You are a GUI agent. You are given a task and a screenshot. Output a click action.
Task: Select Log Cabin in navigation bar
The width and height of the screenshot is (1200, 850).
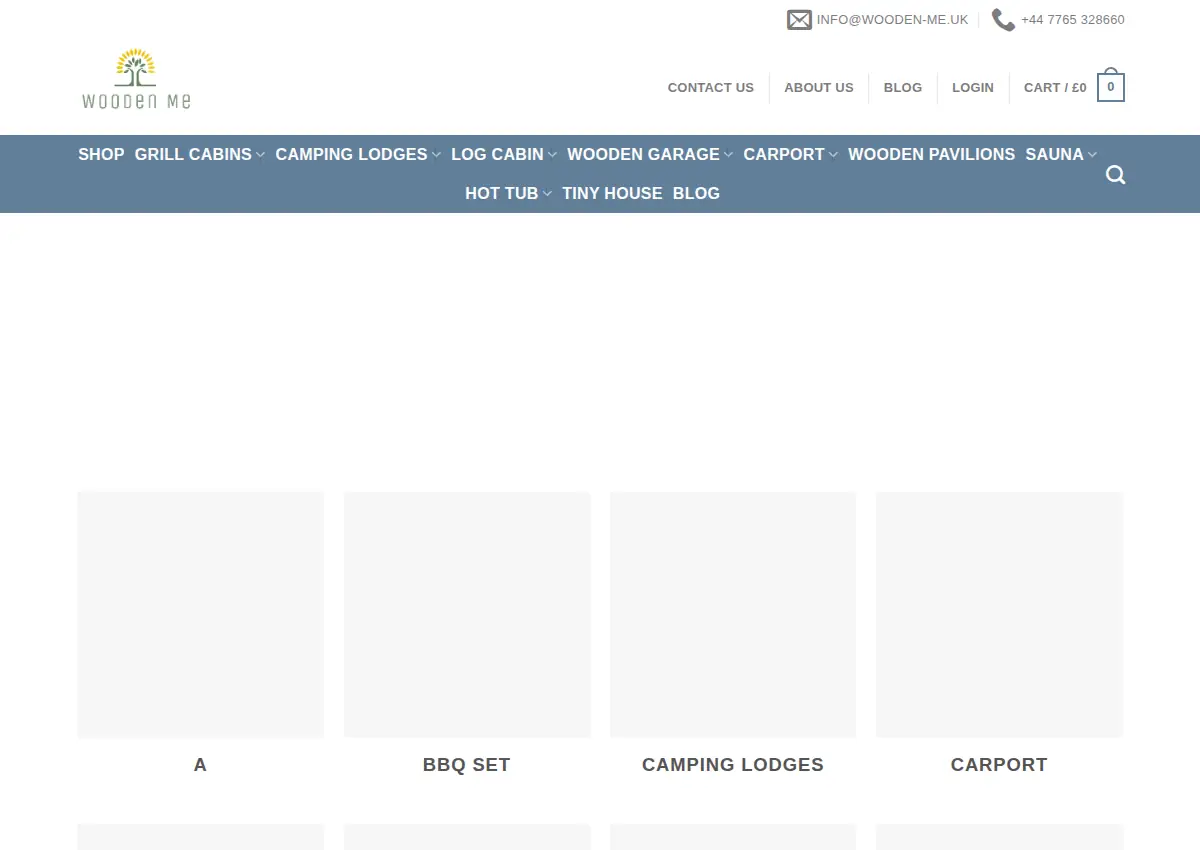tap(497, 154)
